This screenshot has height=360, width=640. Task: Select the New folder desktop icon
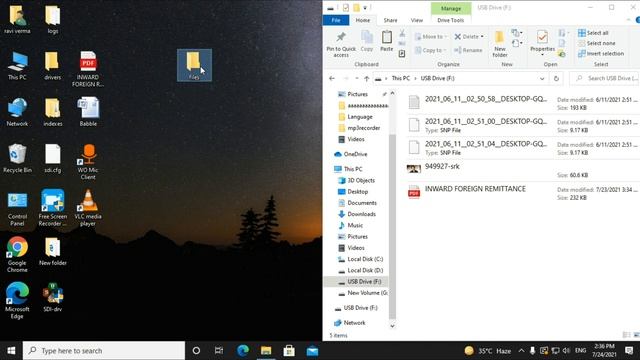click(x=53, y=252)
